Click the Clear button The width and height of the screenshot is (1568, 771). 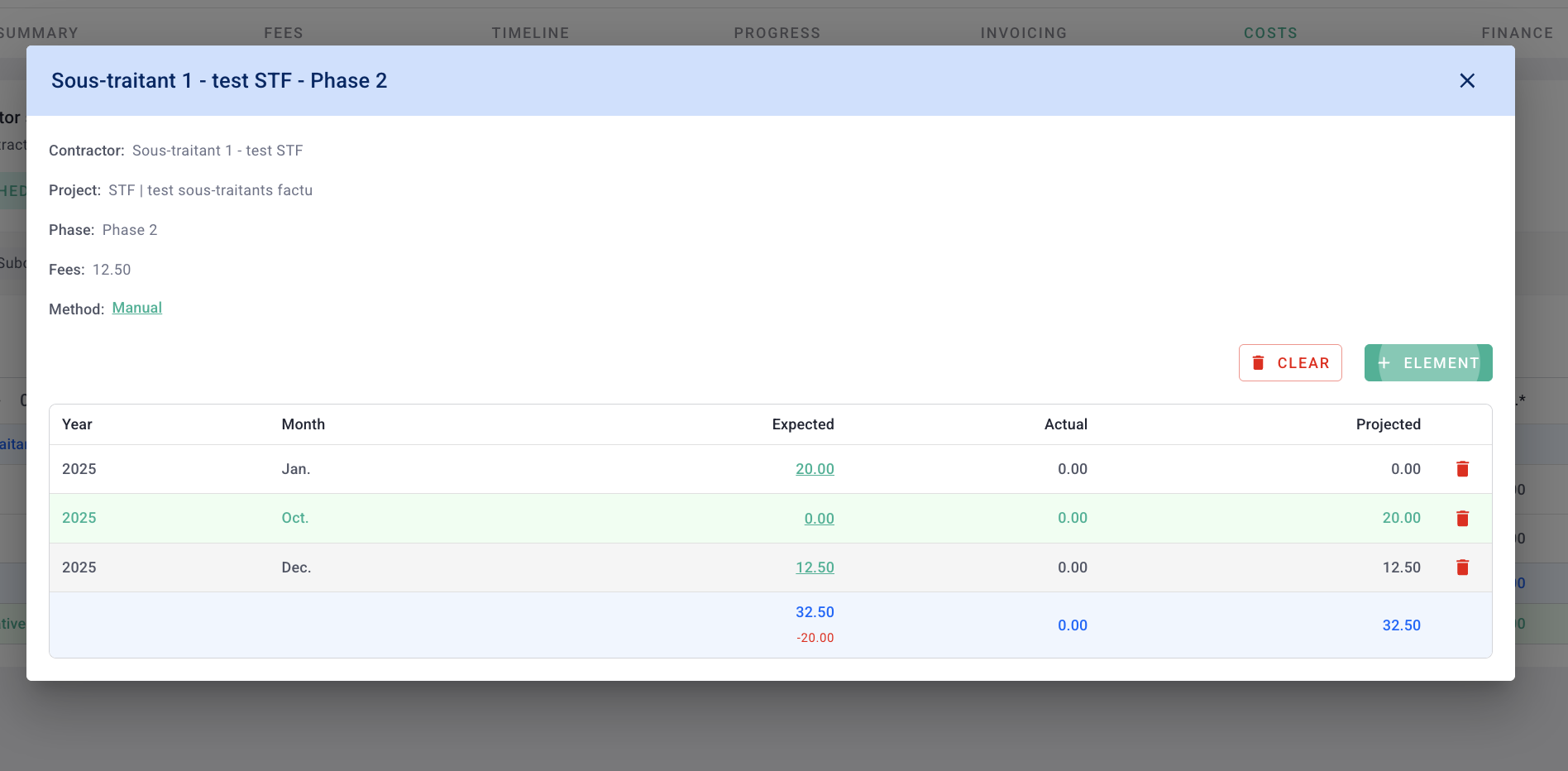[x=1290, y=363]
